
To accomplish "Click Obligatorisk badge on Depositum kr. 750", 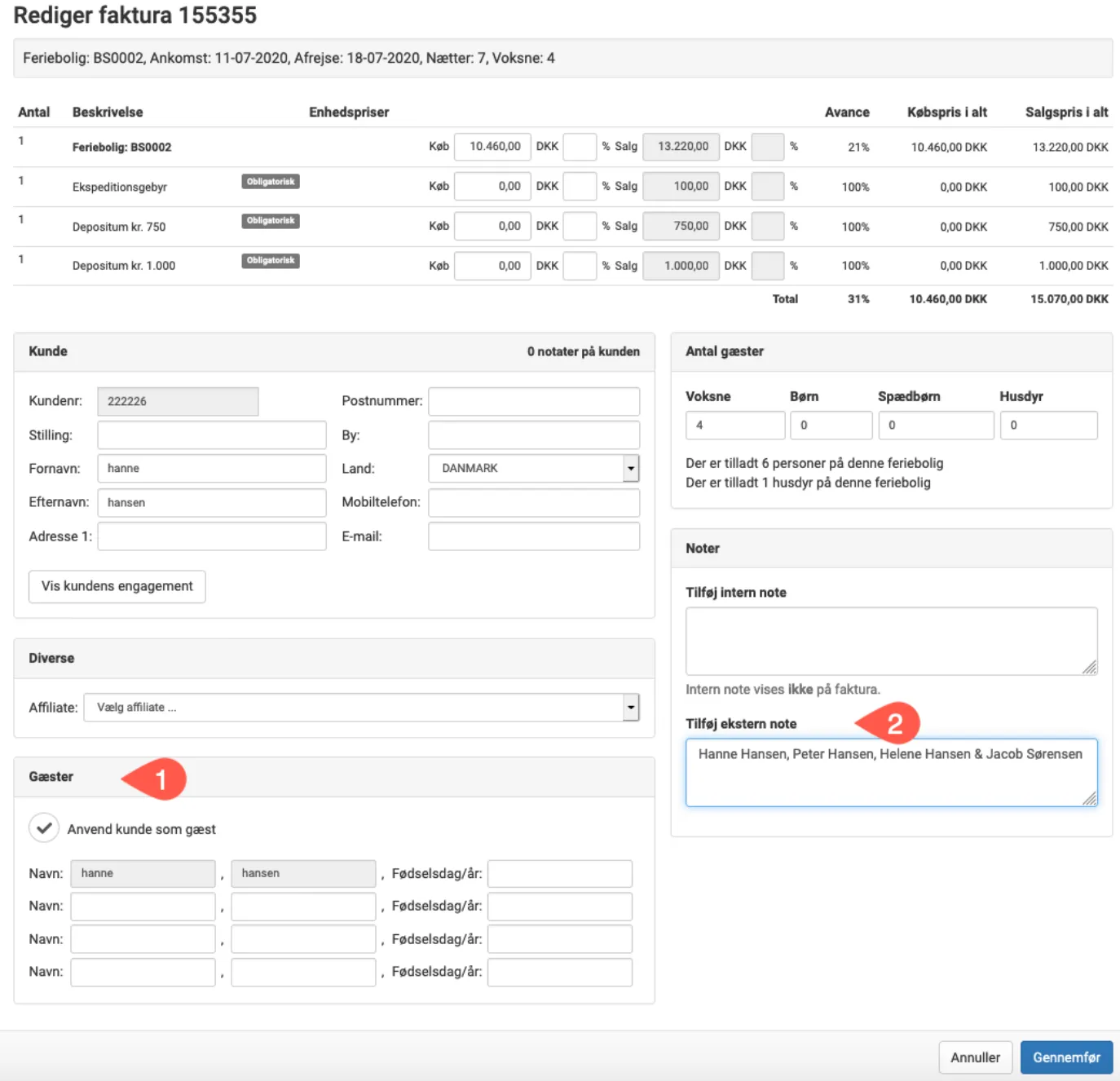I will click(x=271, y=221).
